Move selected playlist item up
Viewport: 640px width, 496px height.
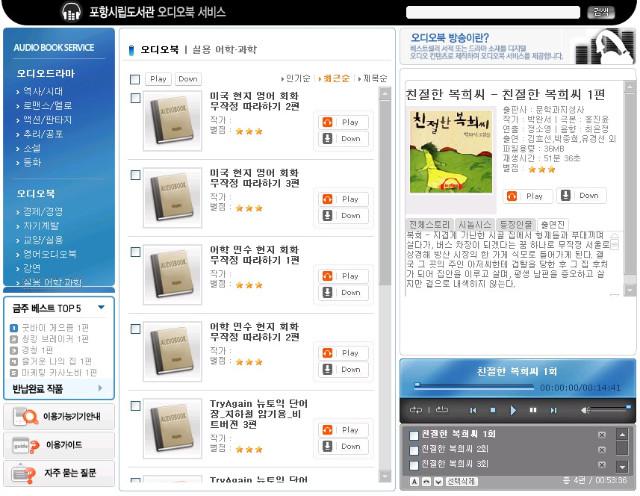tap(426, 482)
